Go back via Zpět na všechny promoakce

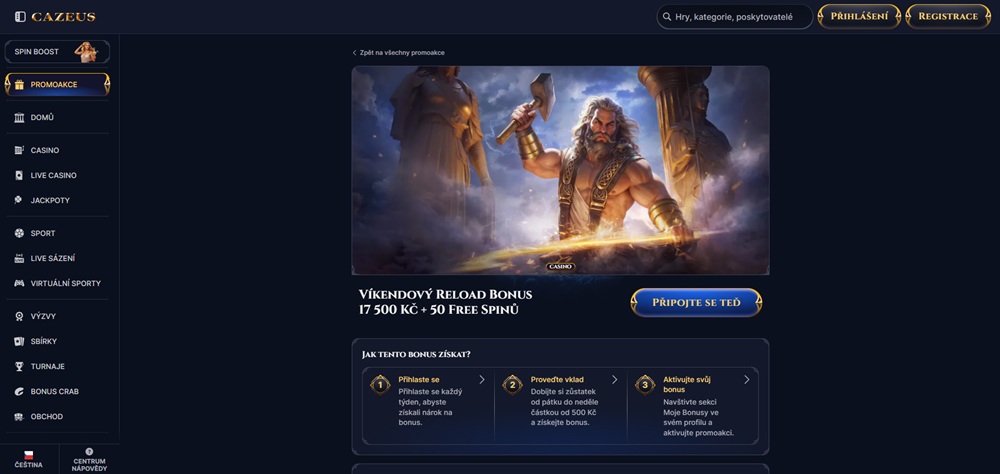click(x=399, y=53)
